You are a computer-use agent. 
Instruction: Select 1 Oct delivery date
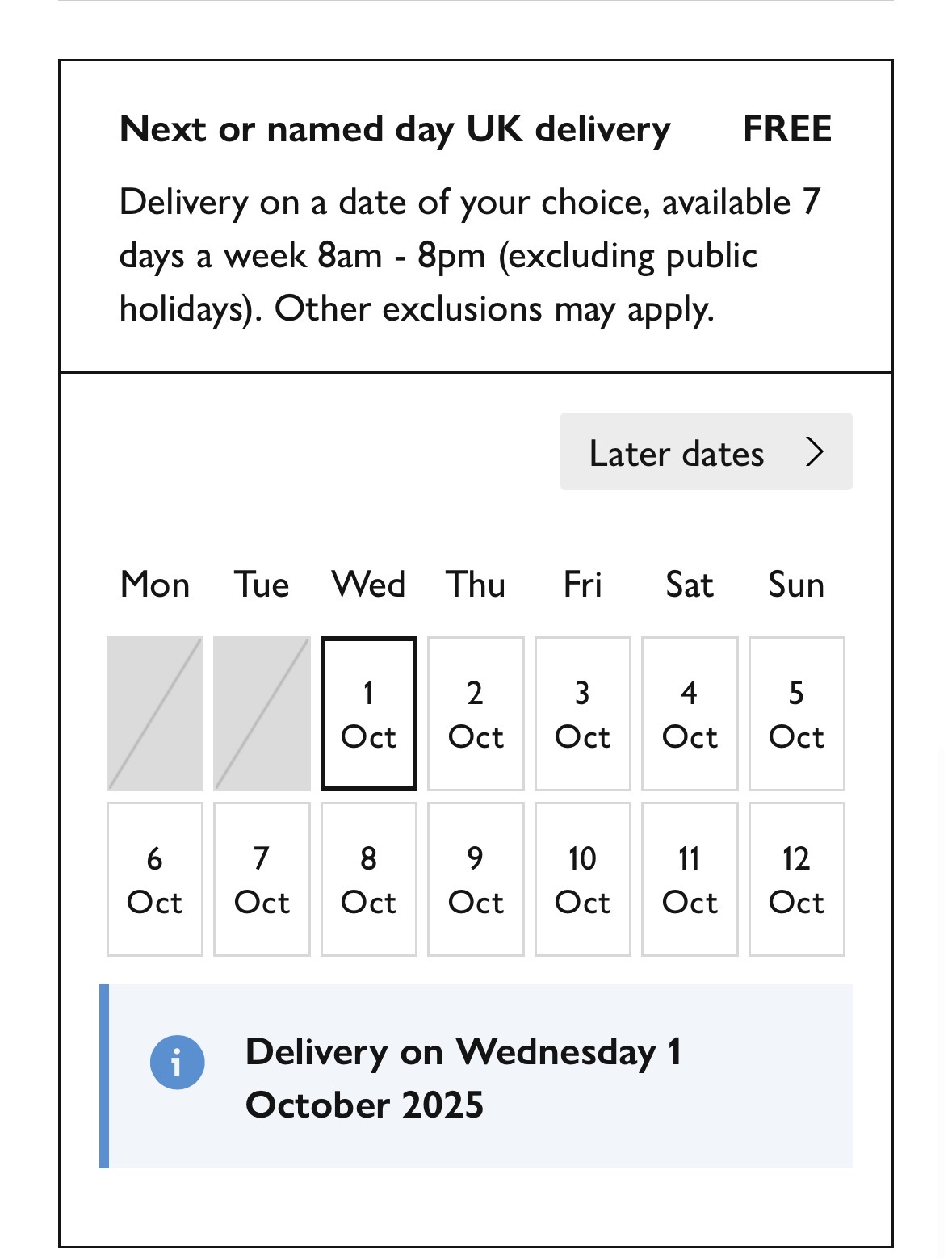[x=369, y=714]
